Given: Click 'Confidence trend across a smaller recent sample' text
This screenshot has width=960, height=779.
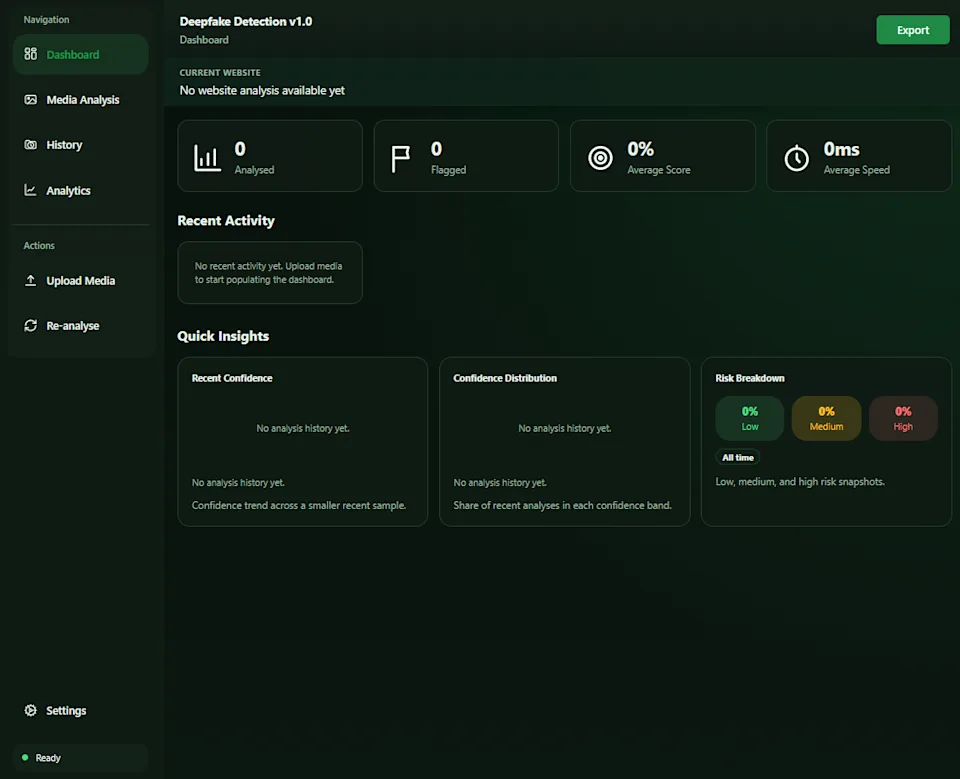Looking at the screenshot, I should point(299,505).
